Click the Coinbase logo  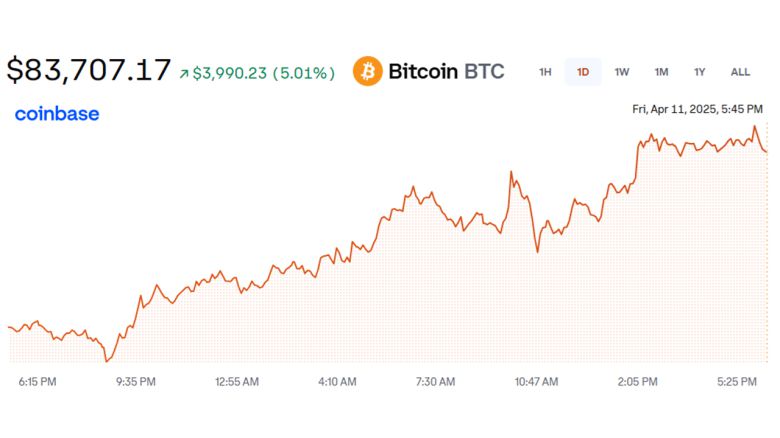tap(57, 114)
